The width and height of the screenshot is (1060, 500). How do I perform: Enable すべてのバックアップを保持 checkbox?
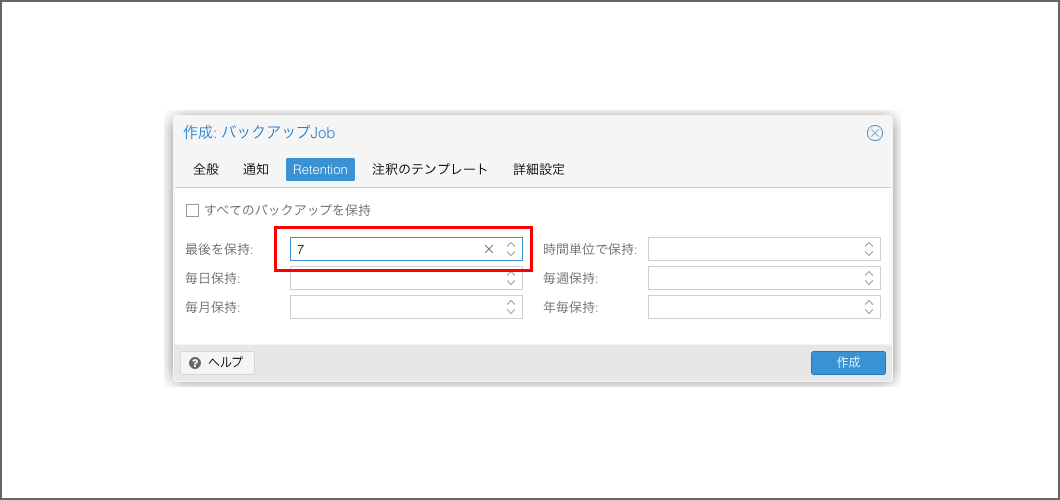pyautogui.click(x=193, y=211)
